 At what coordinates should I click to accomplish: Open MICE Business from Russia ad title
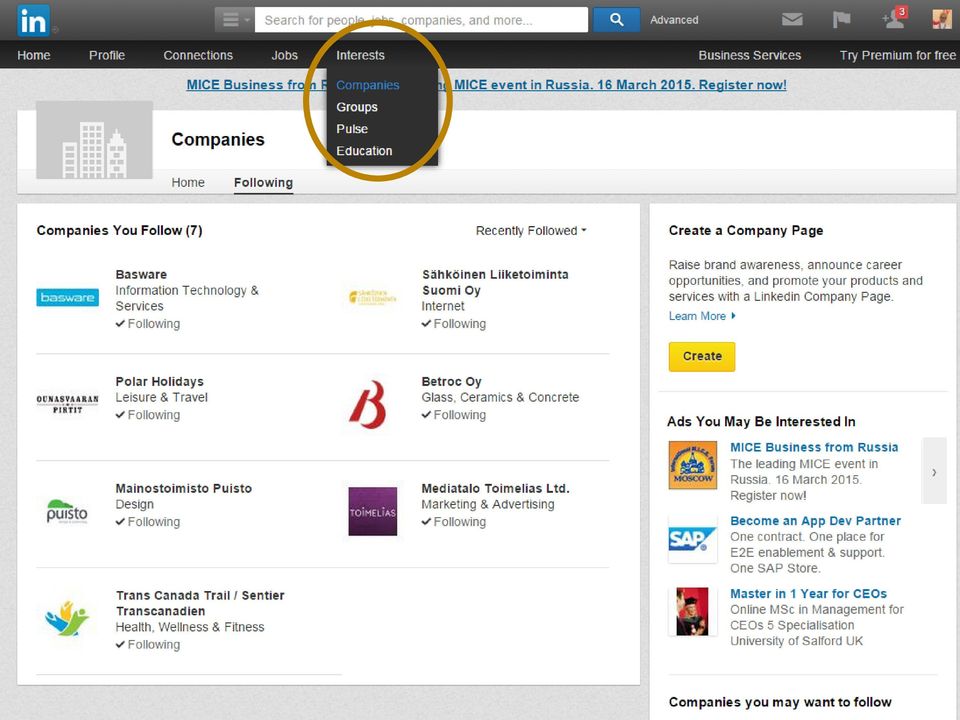[x=814, y=448]
